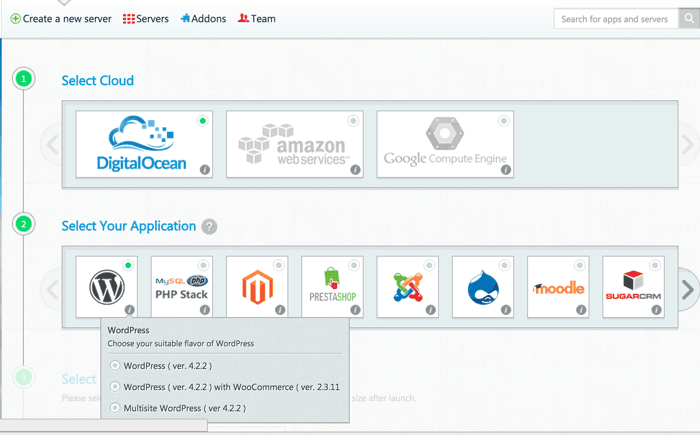Pick the Drupal application tile
This screenshot has width=700, height=435.
click(x=483, y=287)
